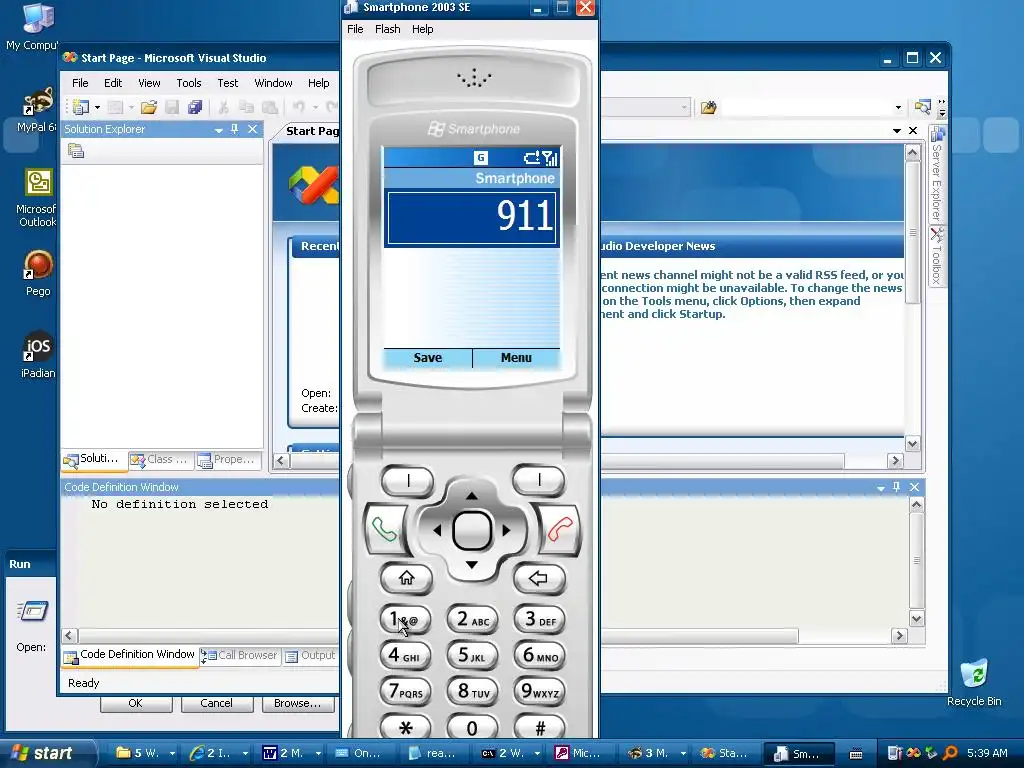Viewport: 1024px width, 768px height.
Task: Tap the 0 key on the phone keypad
Action: coord(472,727)
